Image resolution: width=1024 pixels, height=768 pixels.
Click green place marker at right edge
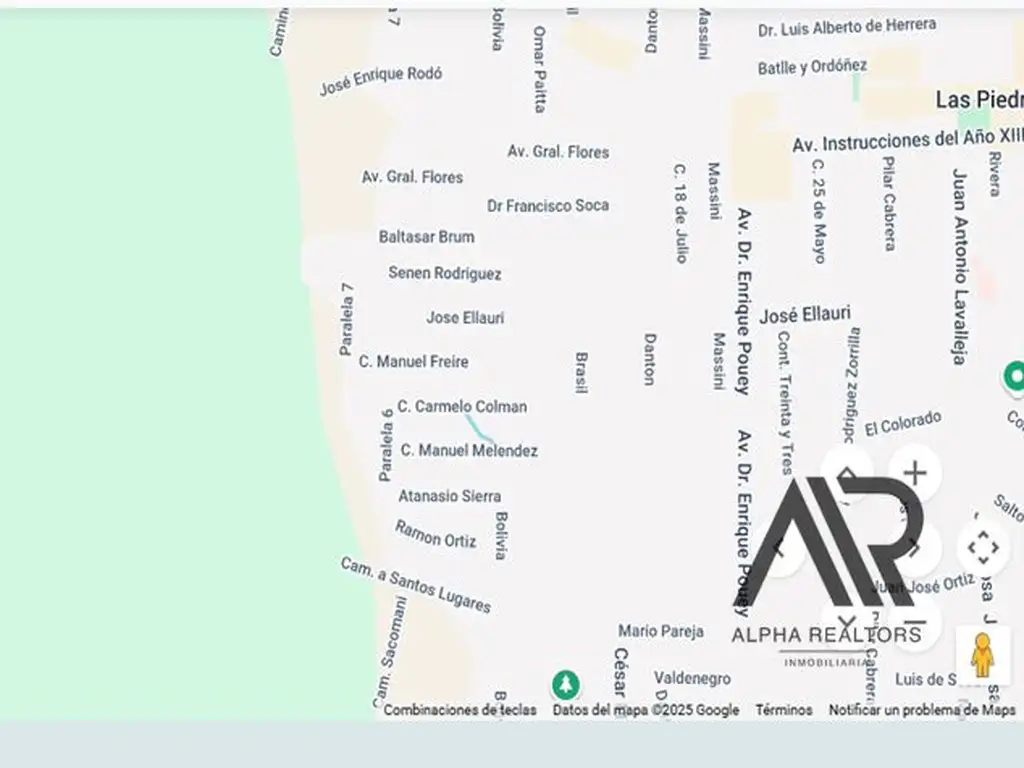coord(1014,377)
